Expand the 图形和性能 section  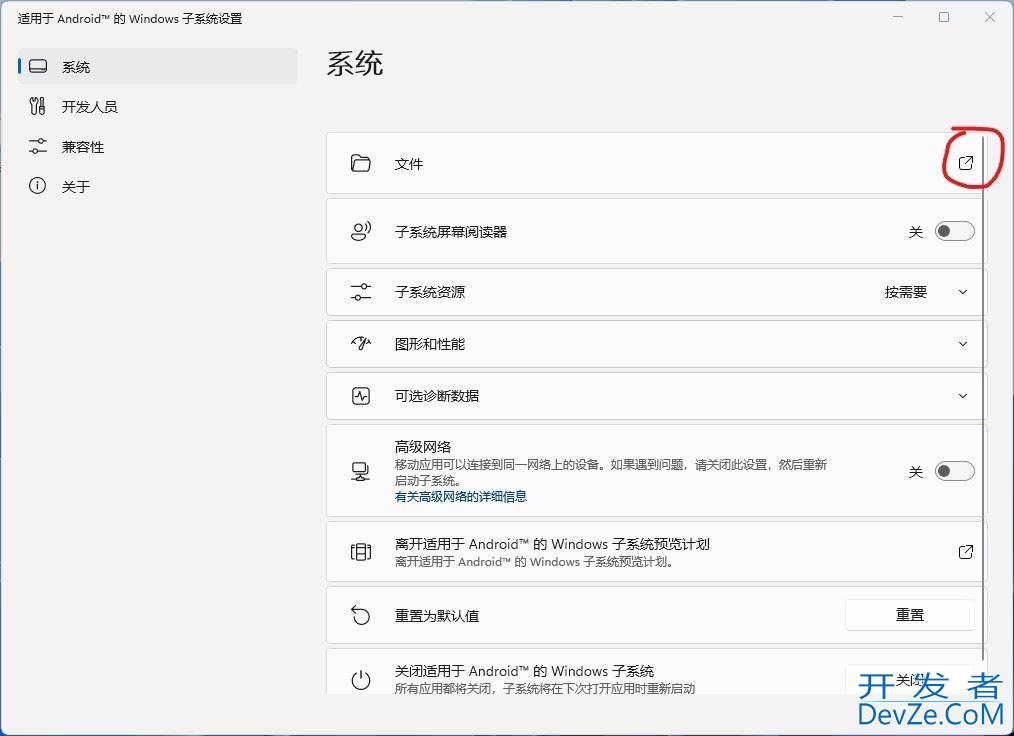coord(963,344)
